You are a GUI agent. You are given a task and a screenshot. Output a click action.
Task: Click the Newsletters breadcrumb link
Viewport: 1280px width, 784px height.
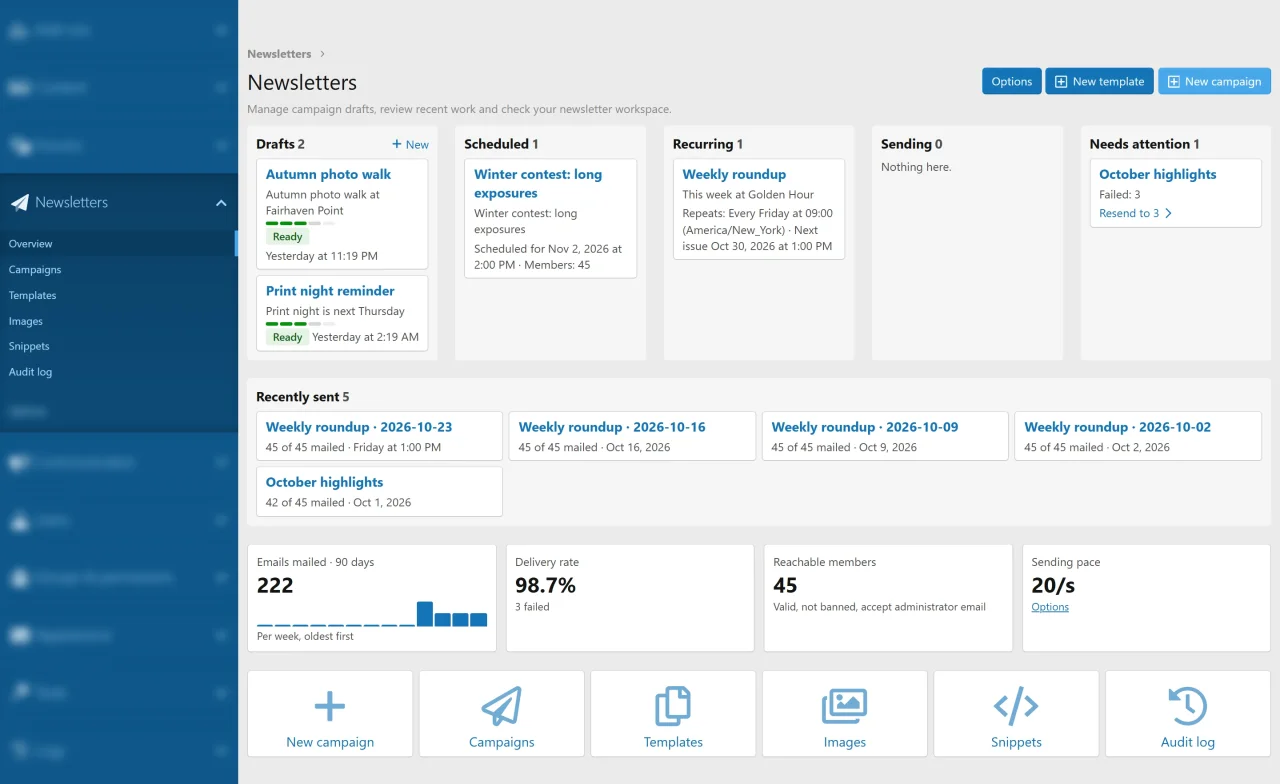tap(279, 54)
